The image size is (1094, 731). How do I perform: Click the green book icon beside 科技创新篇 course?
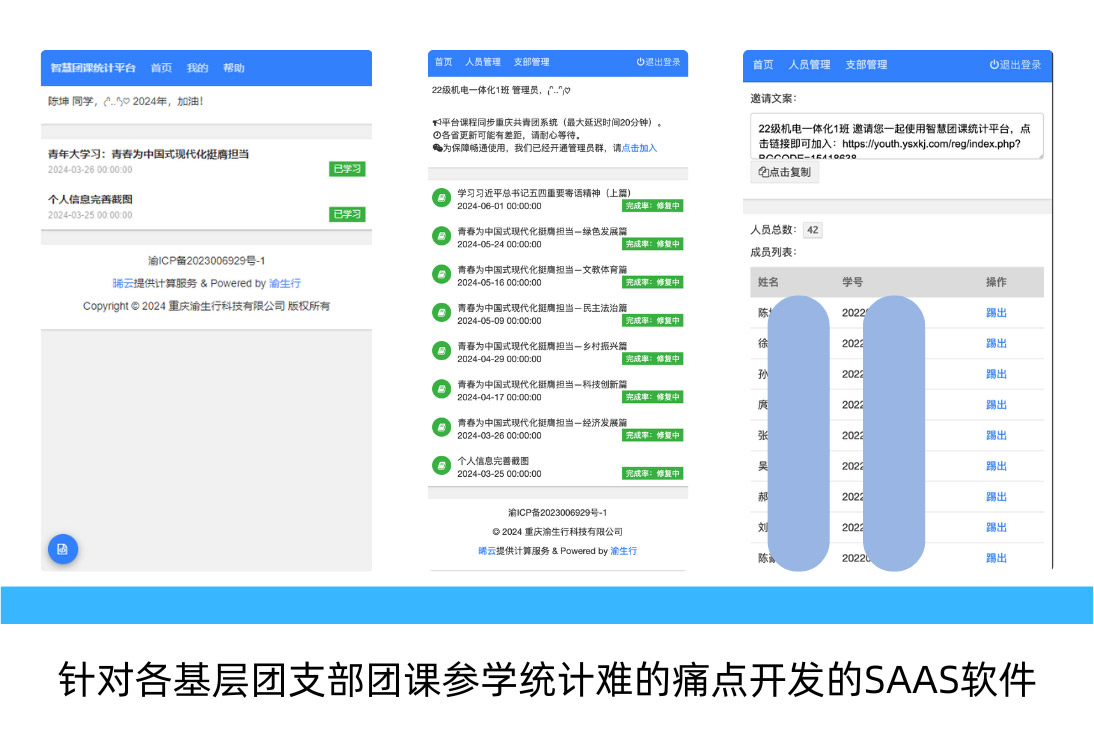(x=441, y=388)
